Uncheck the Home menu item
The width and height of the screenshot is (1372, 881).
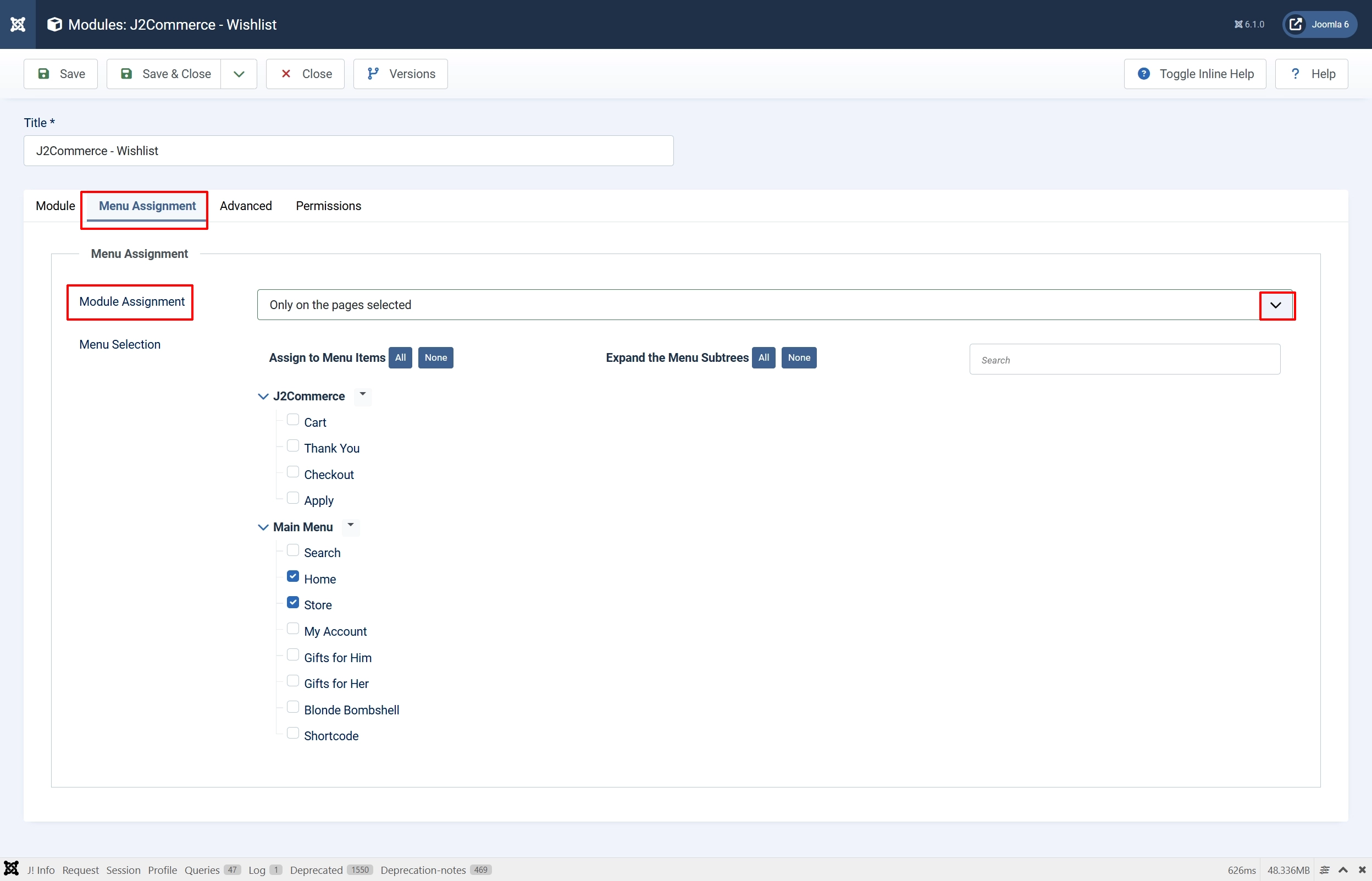[x=292, y=577]
